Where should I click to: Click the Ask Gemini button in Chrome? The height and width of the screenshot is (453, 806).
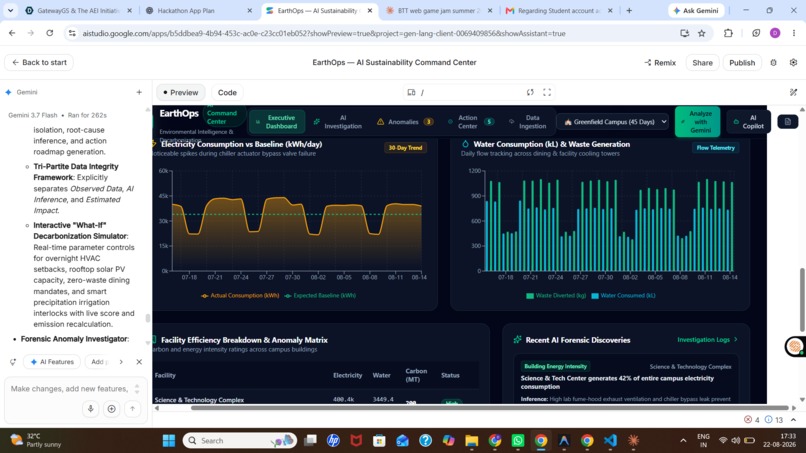pyautogui.click(x=696, y=10)
